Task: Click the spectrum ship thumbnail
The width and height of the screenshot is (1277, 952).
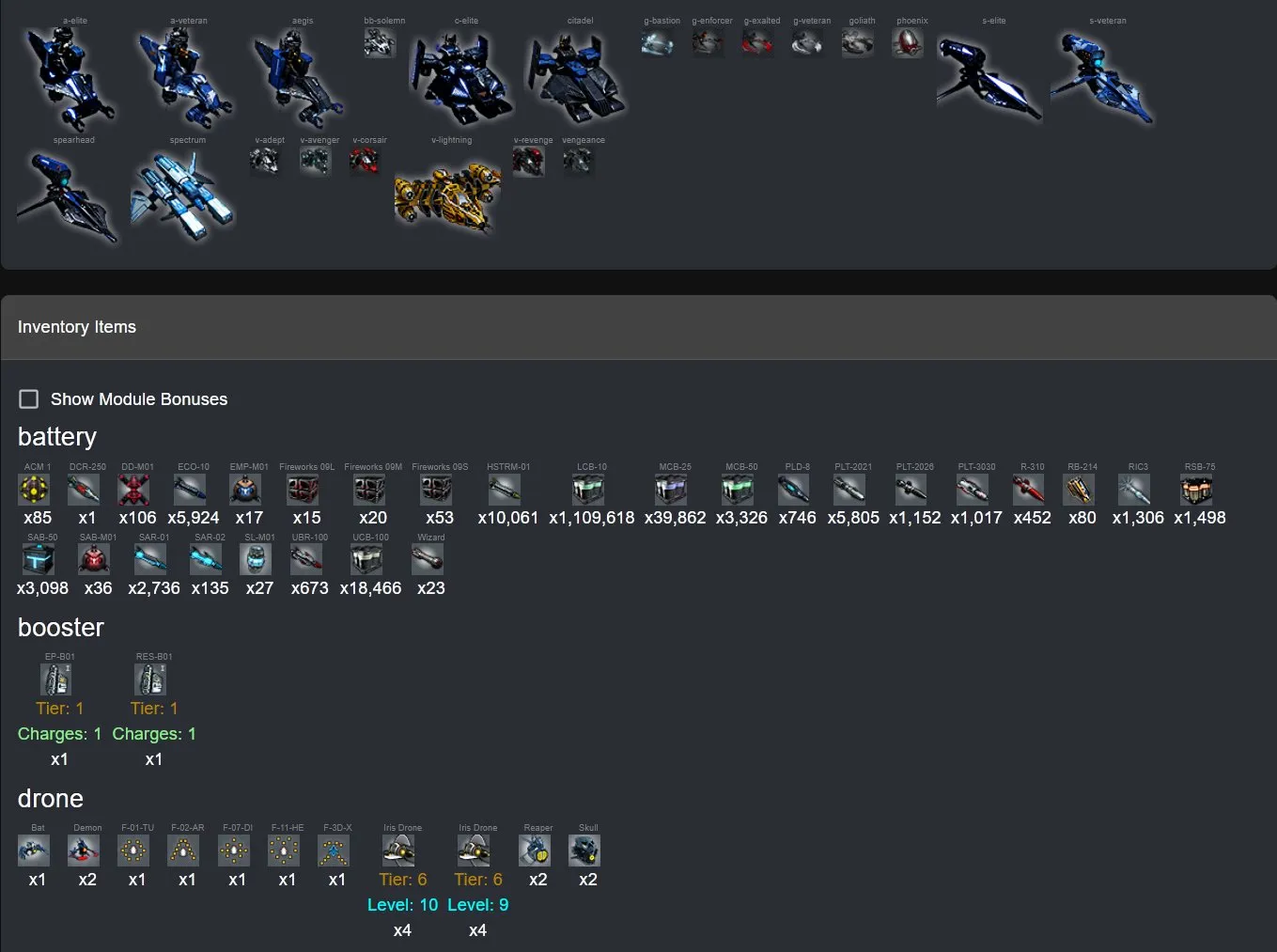Action: (184, 196)
